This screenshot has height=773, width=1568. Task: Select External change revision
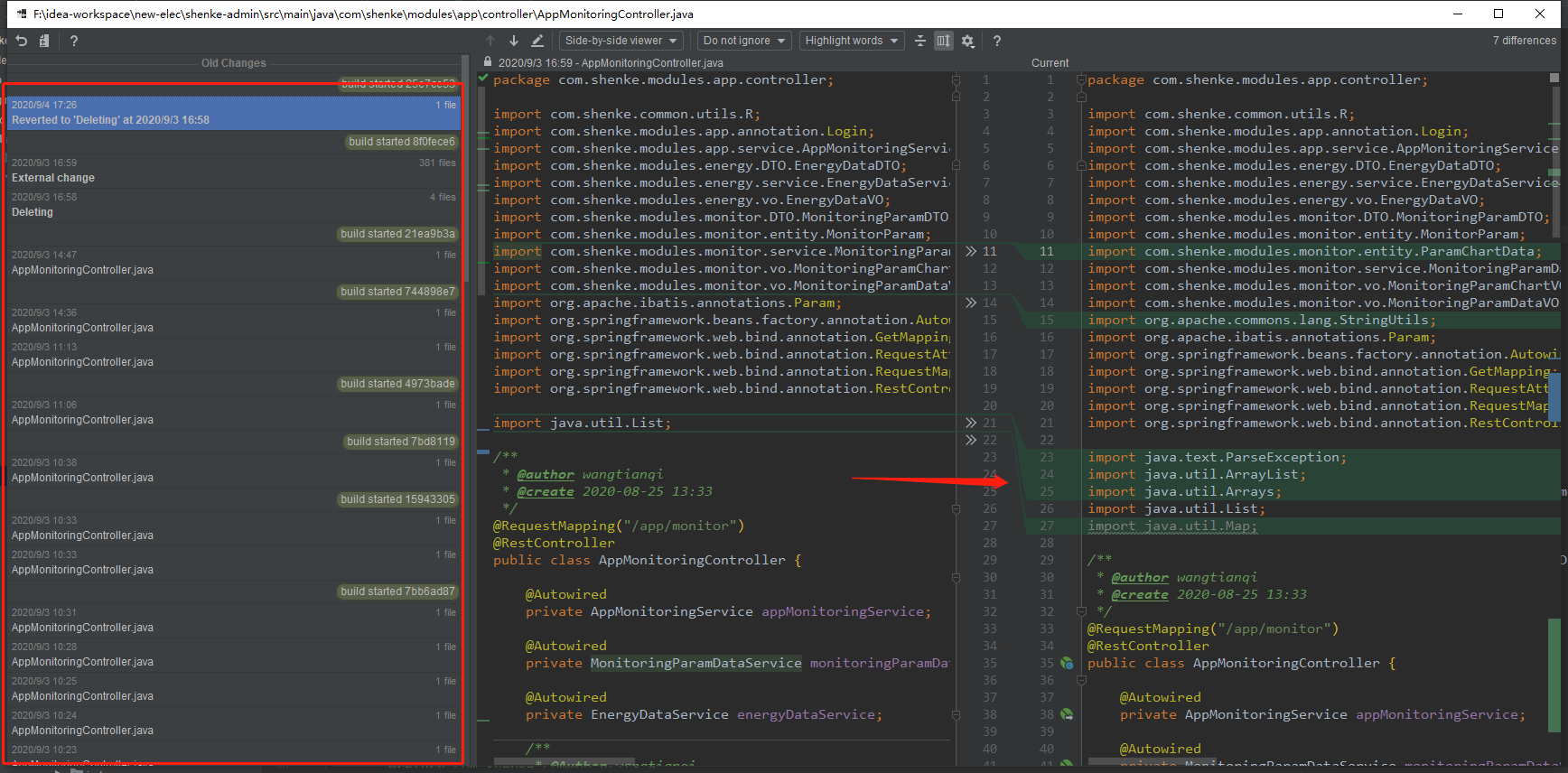click(234, 171)
